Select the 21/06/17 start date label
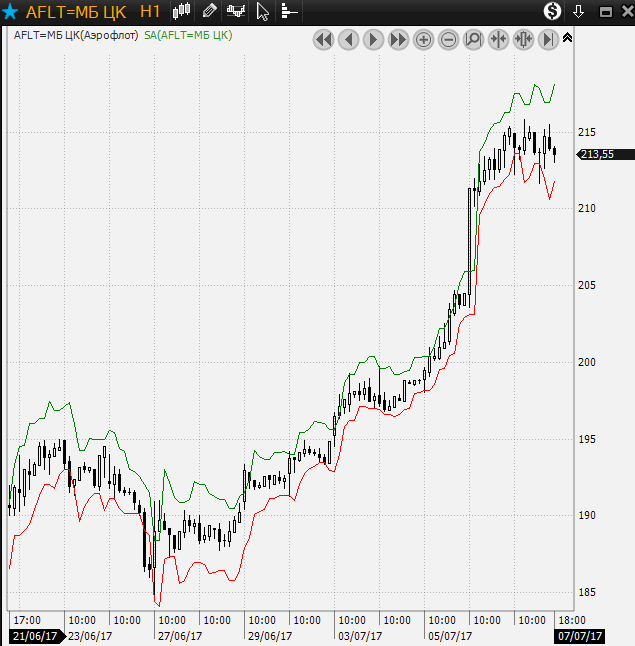Screen dimensions: 635x646 (34, 636)
